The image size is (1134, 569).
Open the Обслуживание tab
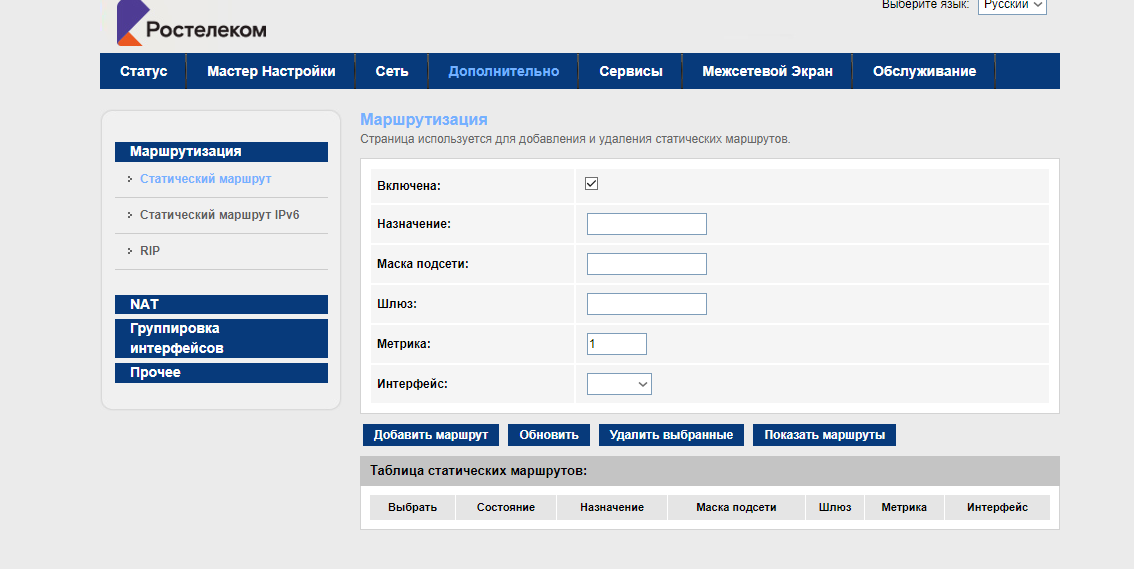(x=923, y=71)
